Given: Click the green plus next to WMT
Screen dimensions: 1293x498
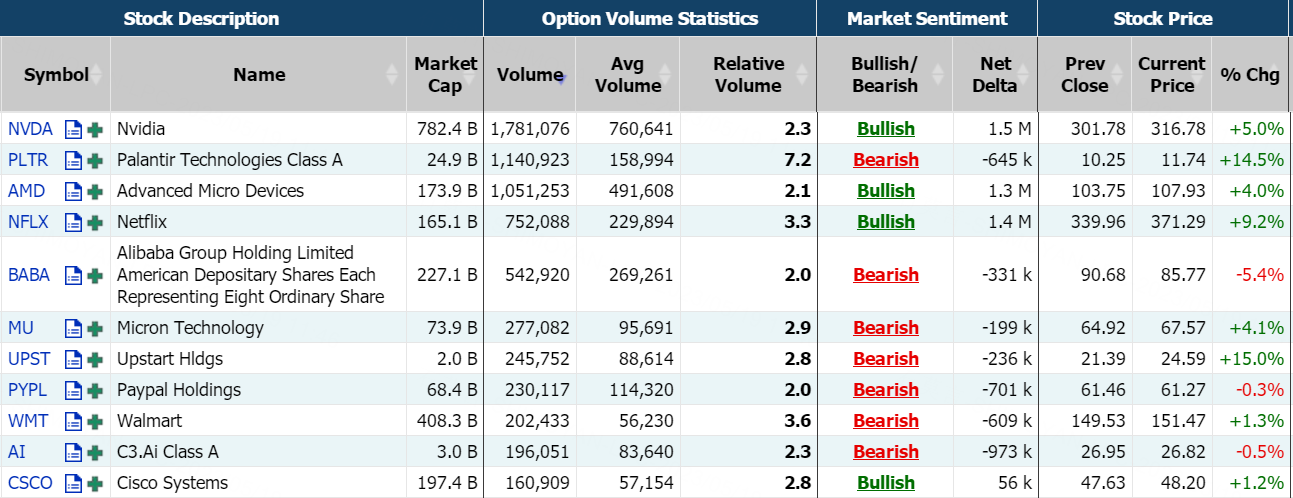Looking at the screenshot, I should (95, 421).
